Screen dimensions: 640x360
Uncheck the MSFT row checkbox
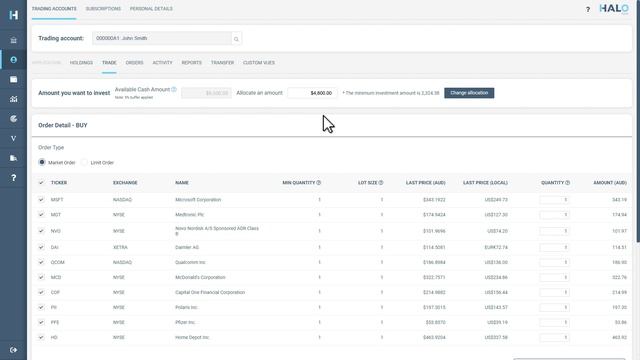click(41, 200)
